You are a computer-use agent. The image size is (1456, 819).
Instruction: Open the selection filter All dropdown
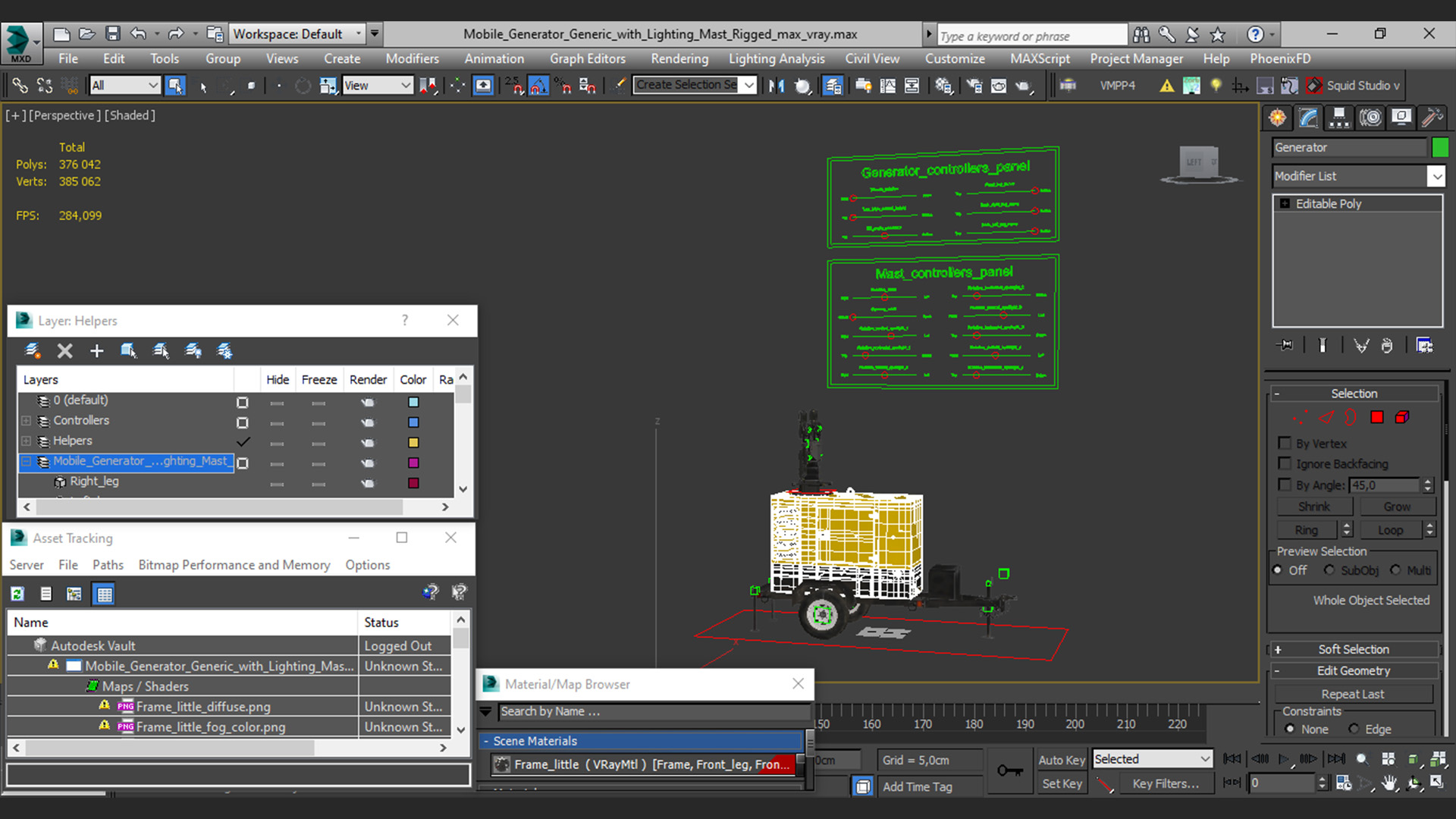pos(124,86)
